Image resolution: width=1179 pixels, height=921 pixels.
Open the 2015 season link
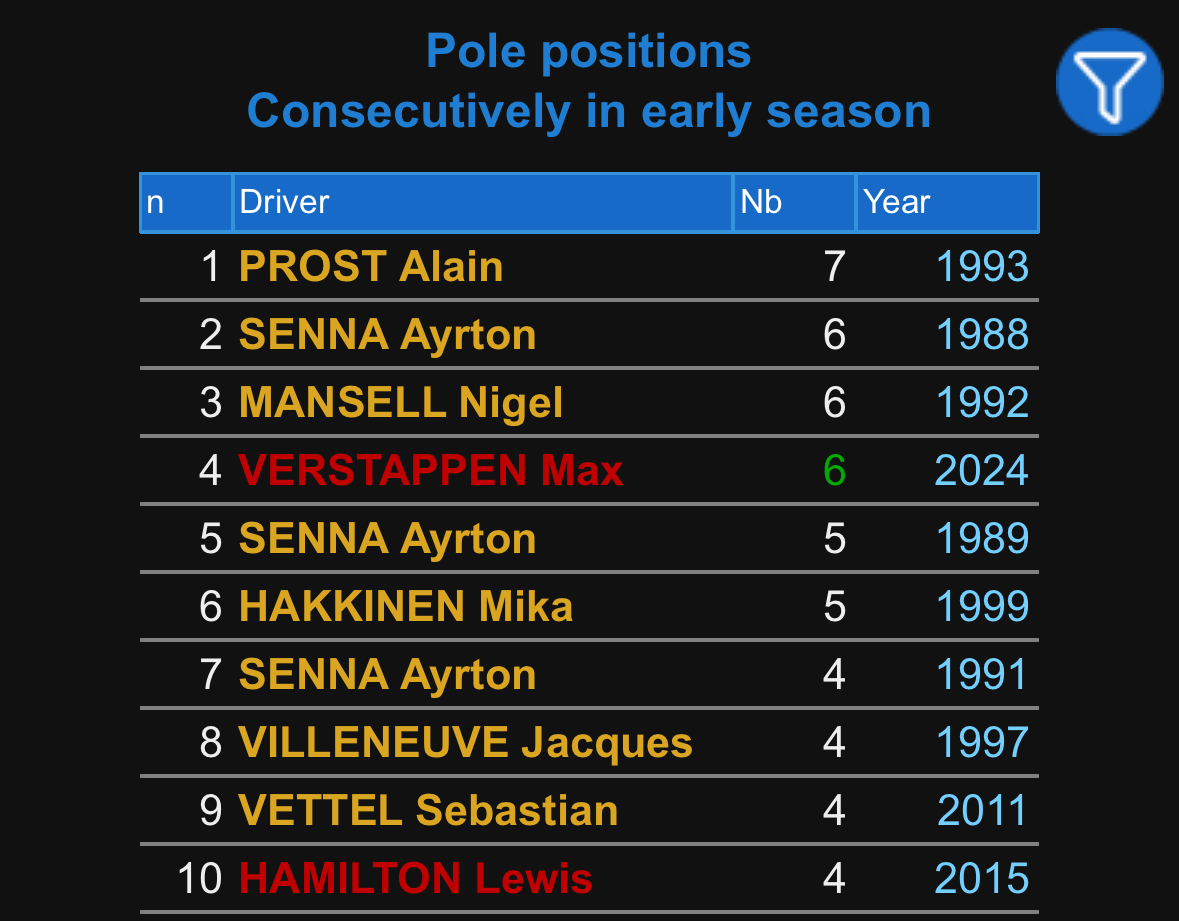tap(981, 879)
